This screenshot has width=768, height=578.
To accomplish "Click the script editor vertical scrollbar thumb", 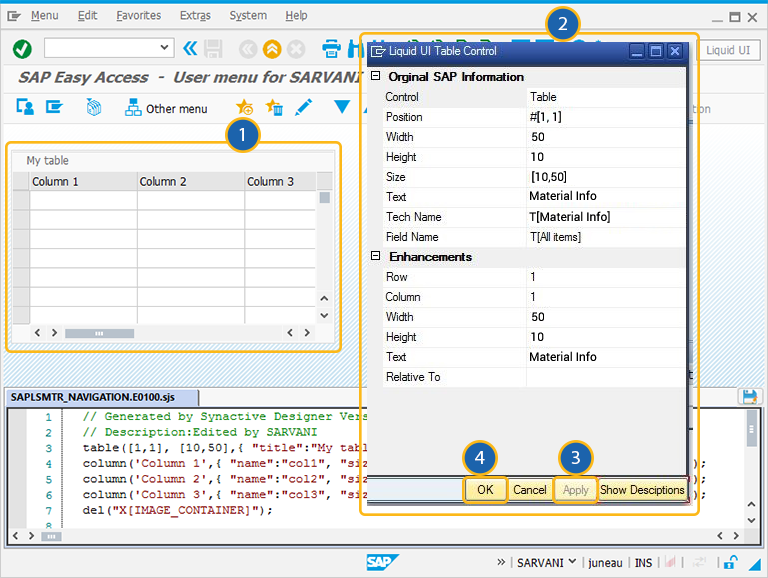I will coord(752,429).
